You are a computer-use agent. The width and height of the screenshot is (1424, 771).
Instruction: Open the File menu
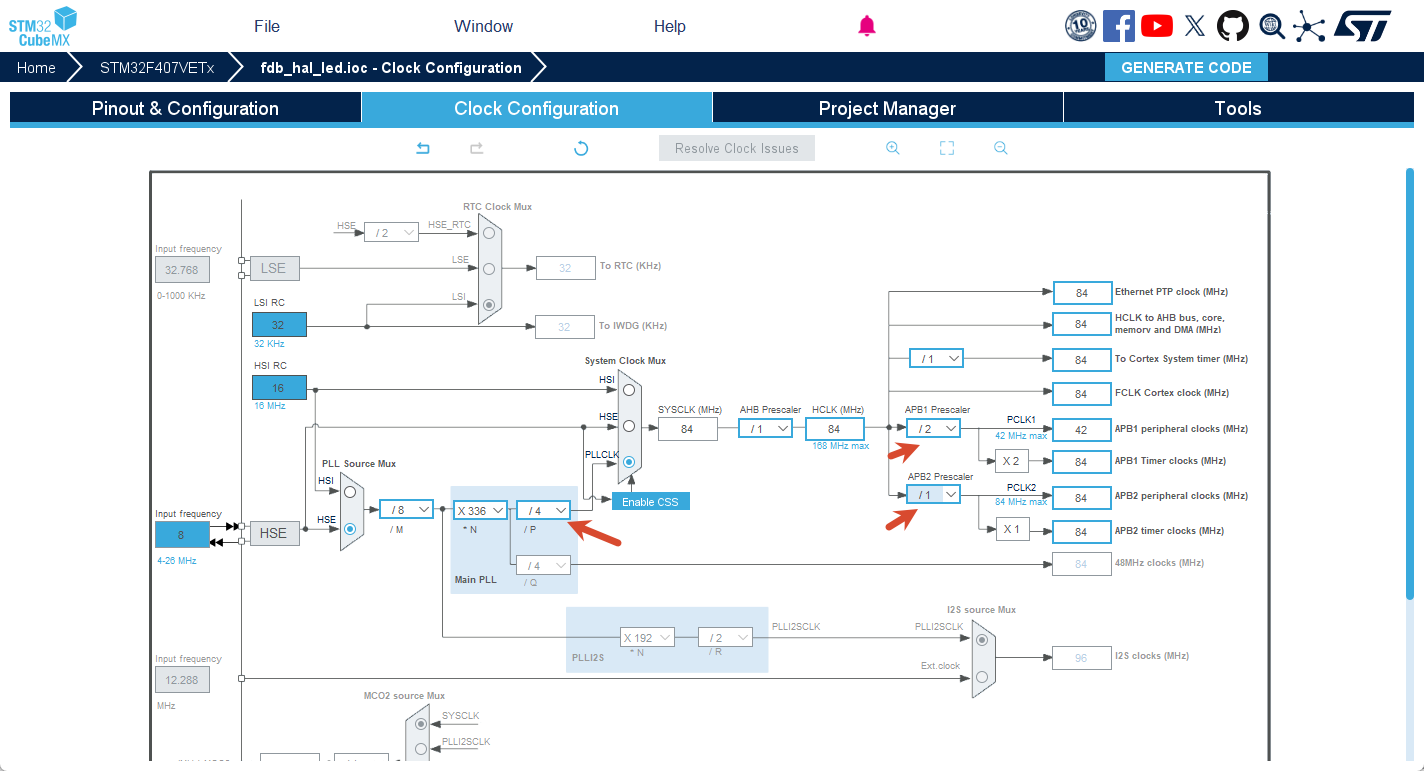tap(267, 26)
